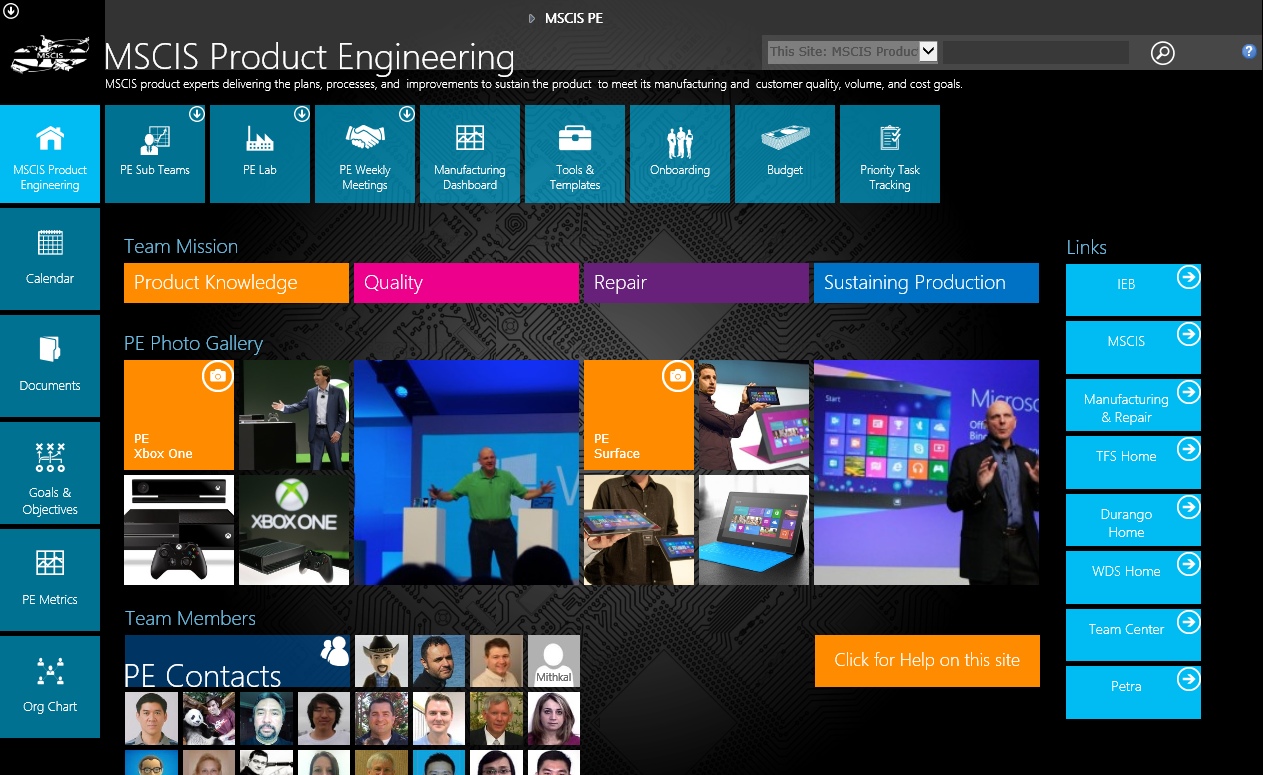Open the PE Weekly Meetings navigation tile
Viewport: 1263px width, 775px height.
[x=365, y=154]
